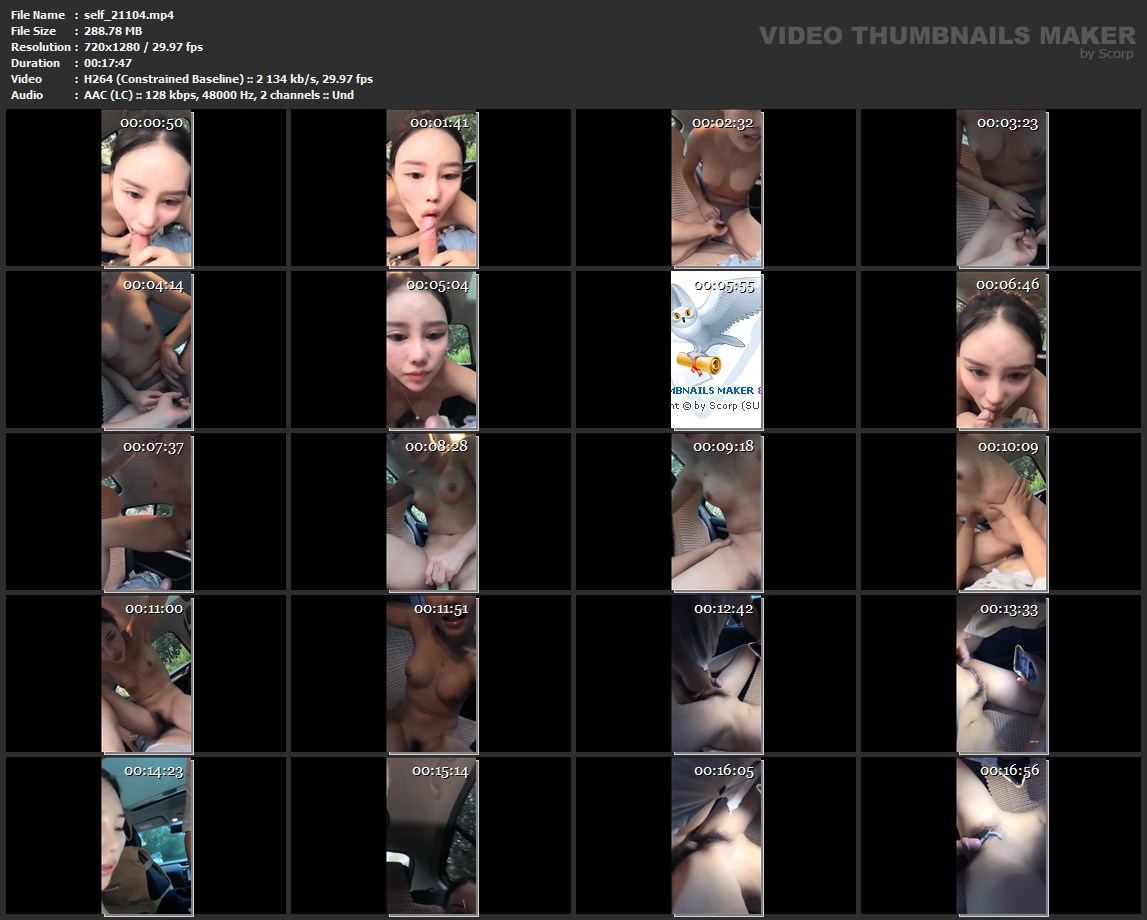Open the thumbnail stamped 00:00:50
This screenshot has height=920, width=1147.
147,188
